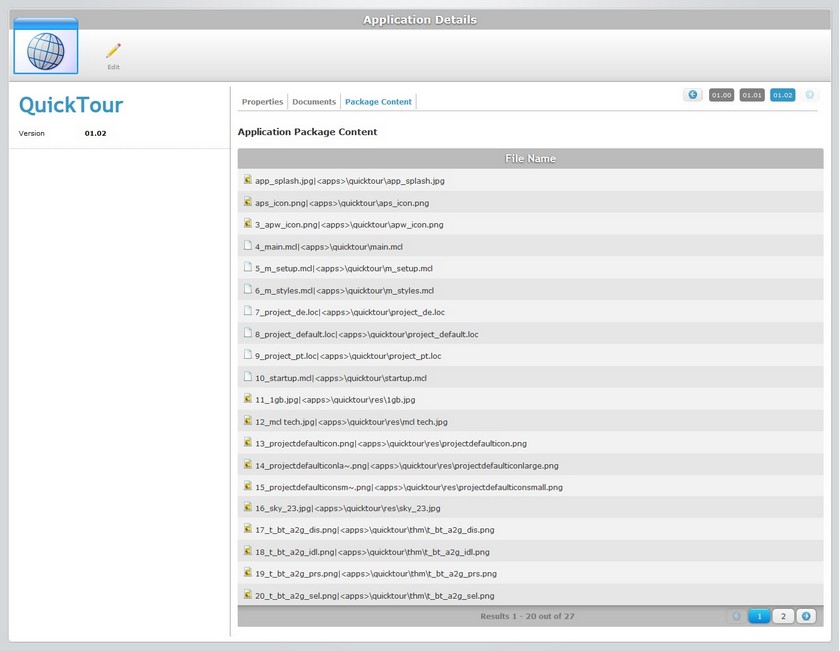This screenshot has width=840, height=651.
Task: Go to results page 1
Action: pyautogui.click(x=759, y=616)
